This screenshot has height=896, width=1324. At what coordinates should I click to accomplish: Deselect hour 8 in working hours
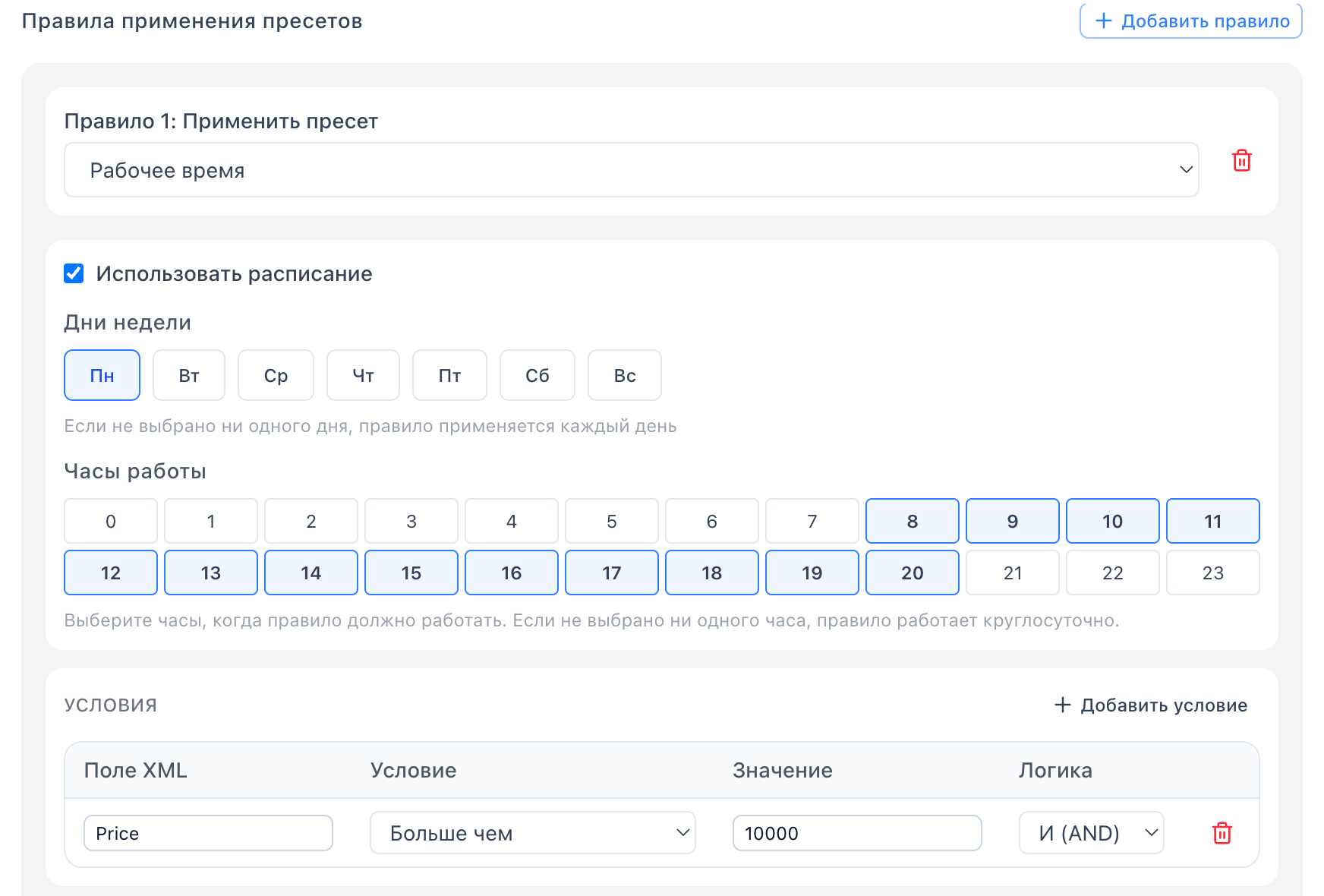tap(912, 521)
